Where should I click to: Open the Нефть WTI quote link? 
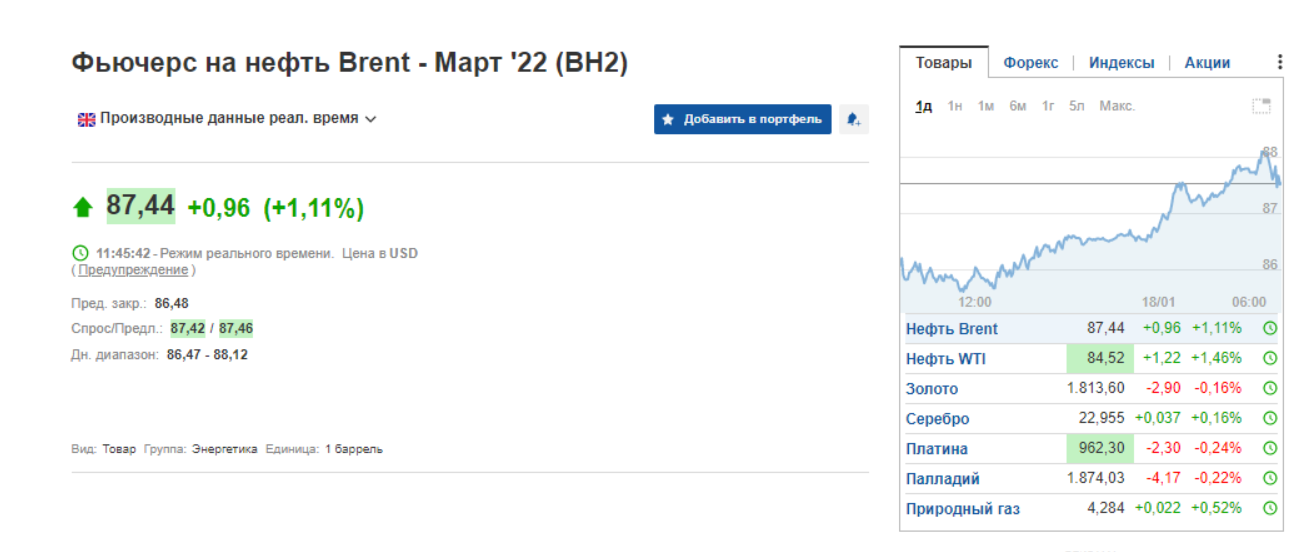pos(945,359)
